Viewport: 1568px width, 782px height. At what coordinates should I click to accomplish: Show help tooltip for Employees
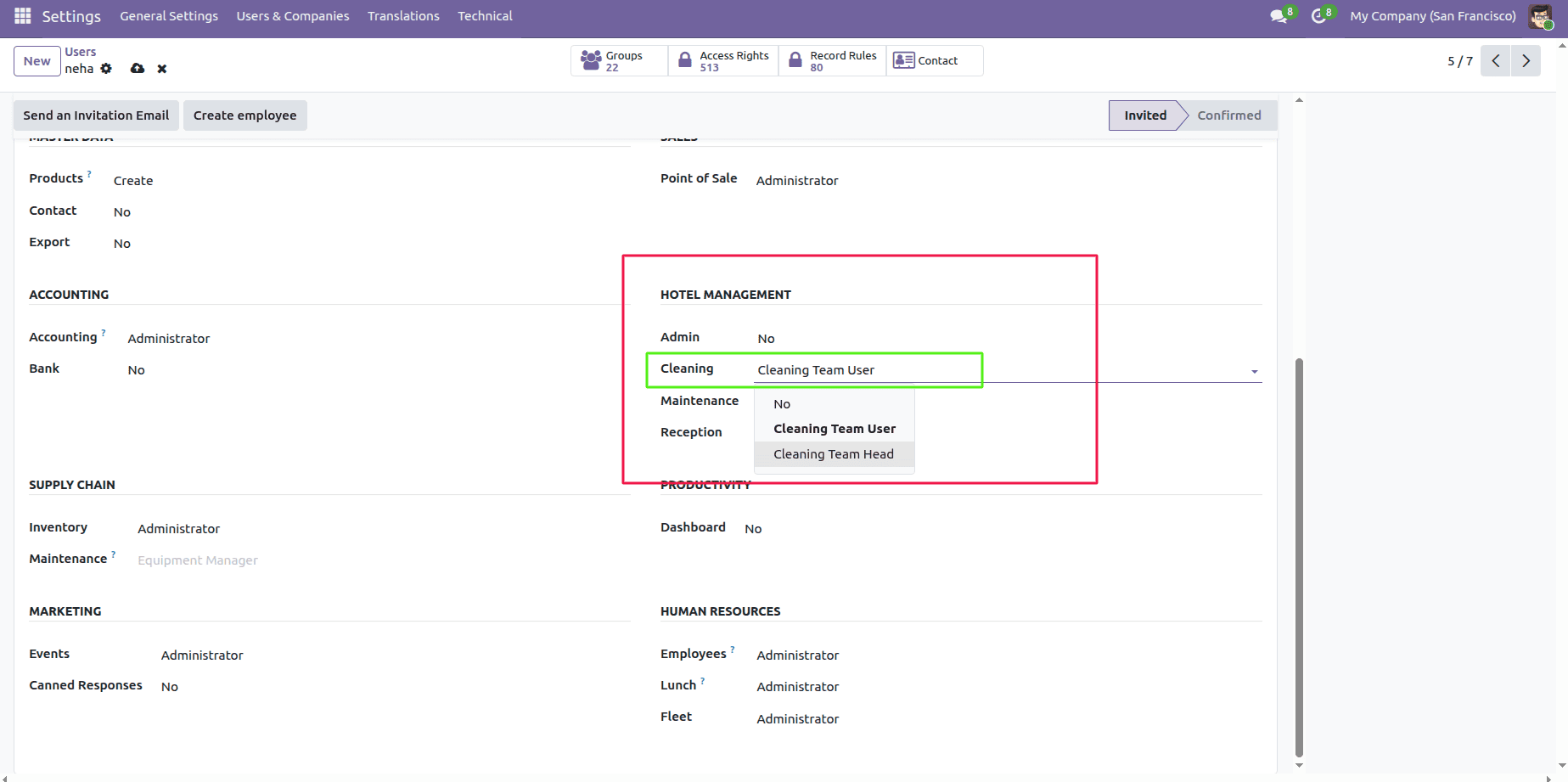click(x=733, y=650)
